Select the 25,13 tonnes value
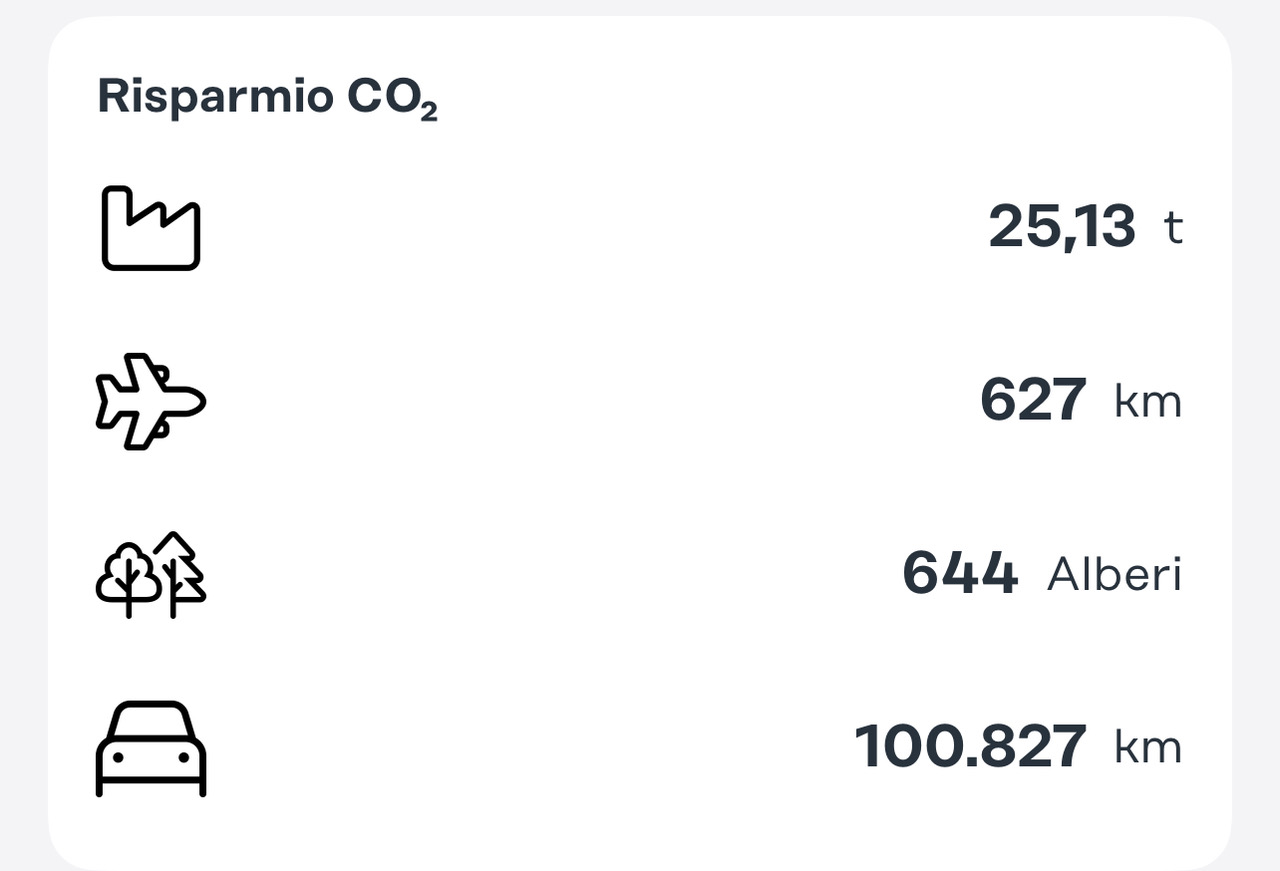 point(1062,227)
